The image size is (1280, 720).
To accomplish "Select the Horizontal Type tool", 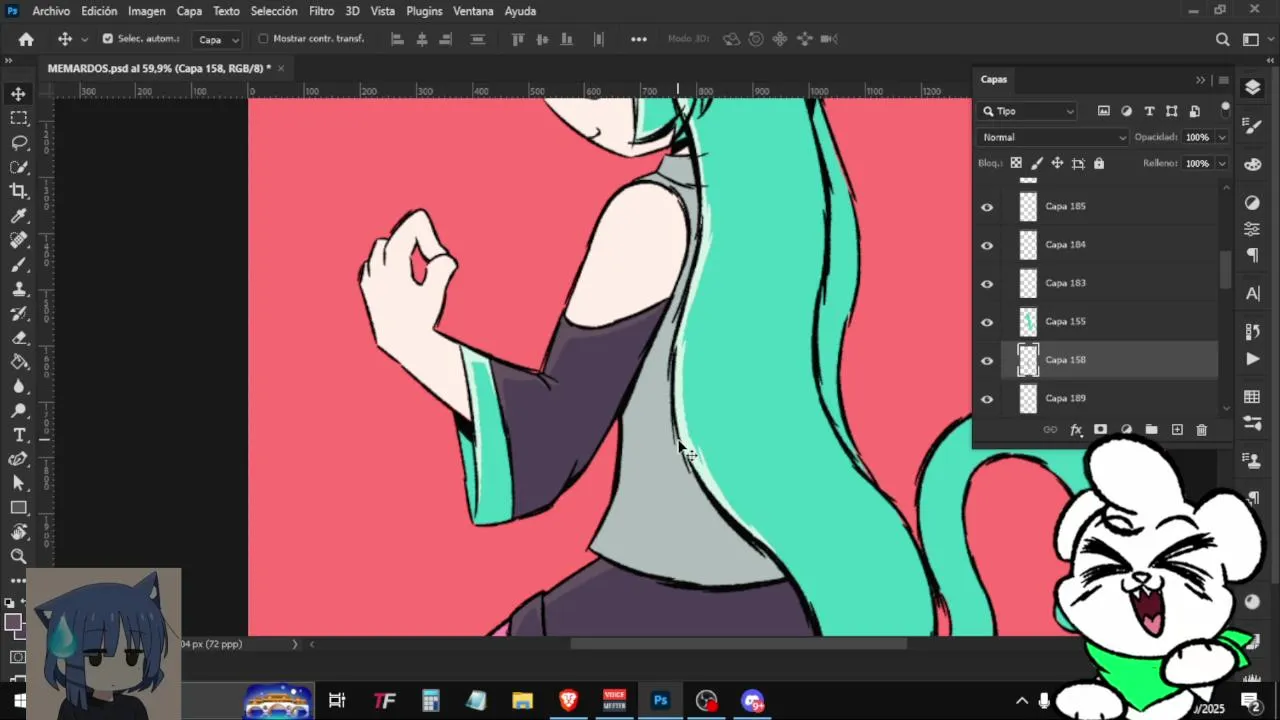I will point(18,435).
